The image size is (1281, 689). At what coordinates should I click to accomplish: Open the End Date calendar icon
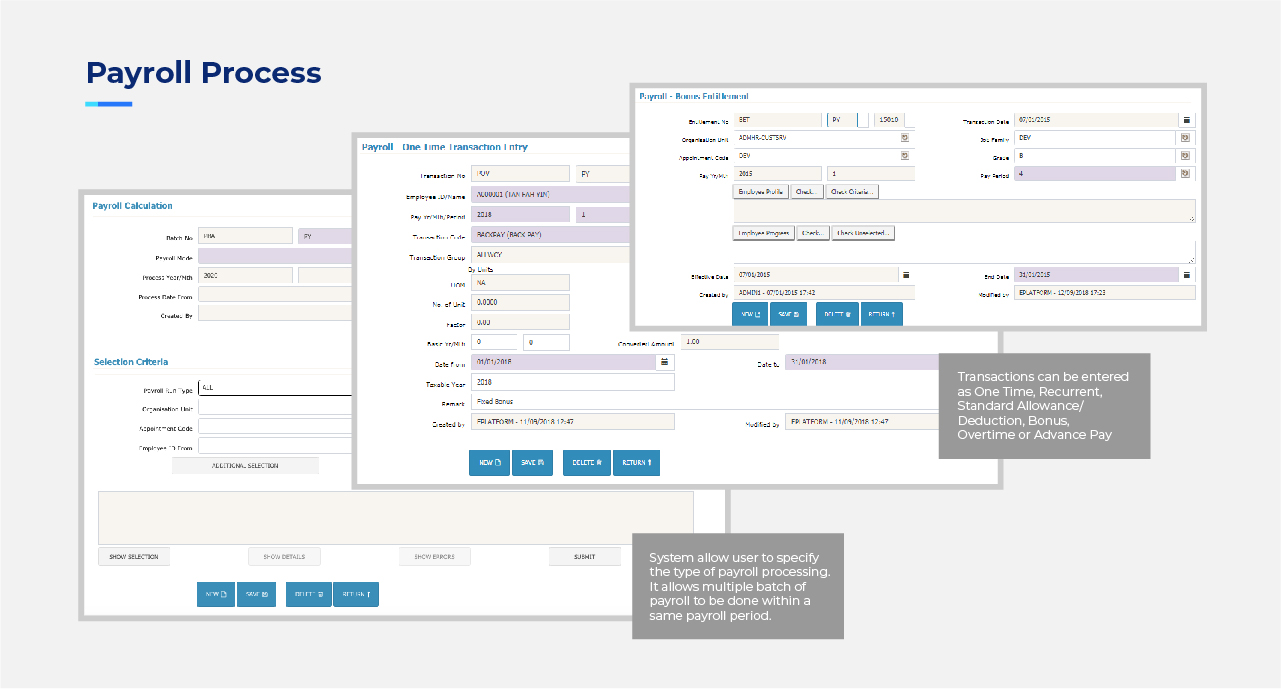point(1187,275)
